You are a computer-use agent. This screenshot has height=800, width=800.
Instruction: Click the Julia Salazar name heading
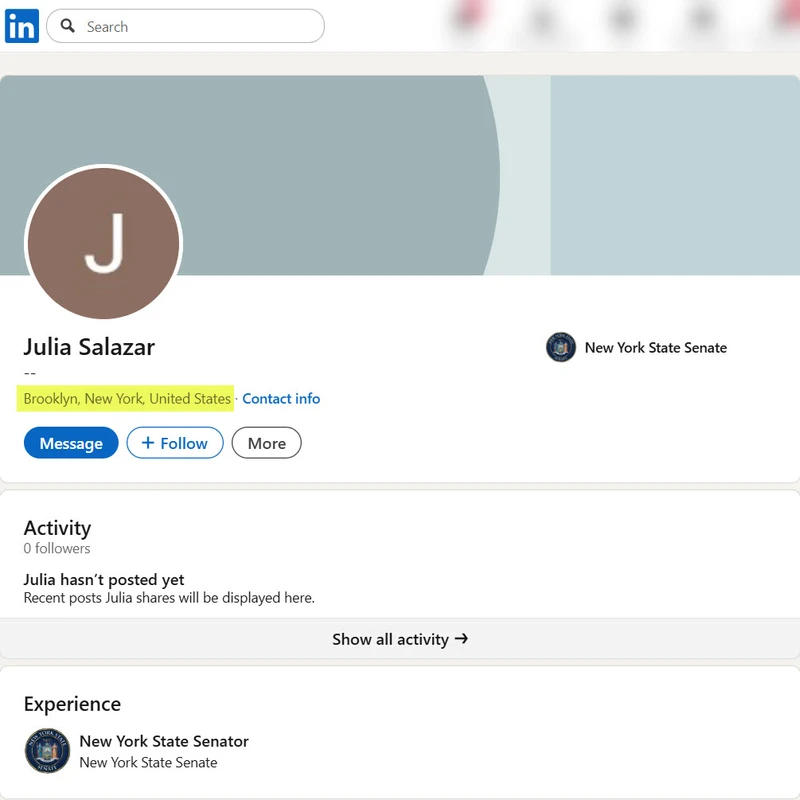click(89, 347)
